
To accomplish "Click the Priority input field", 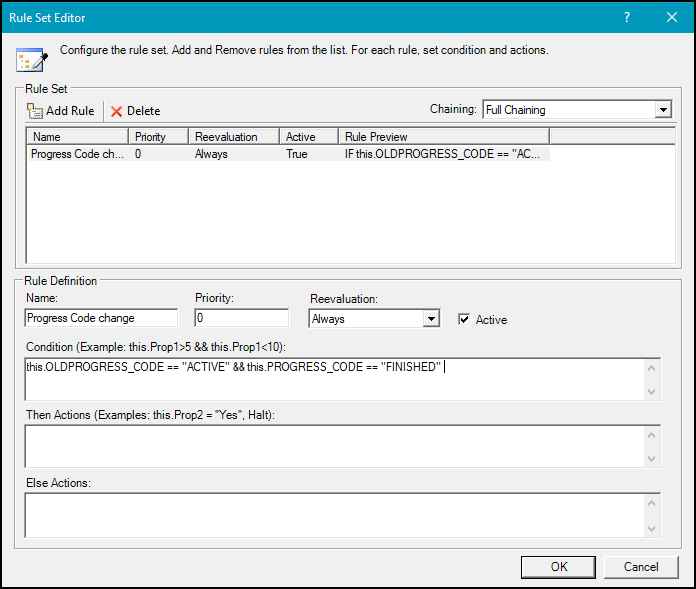I will pyautogui.click(x=241, y=318).
